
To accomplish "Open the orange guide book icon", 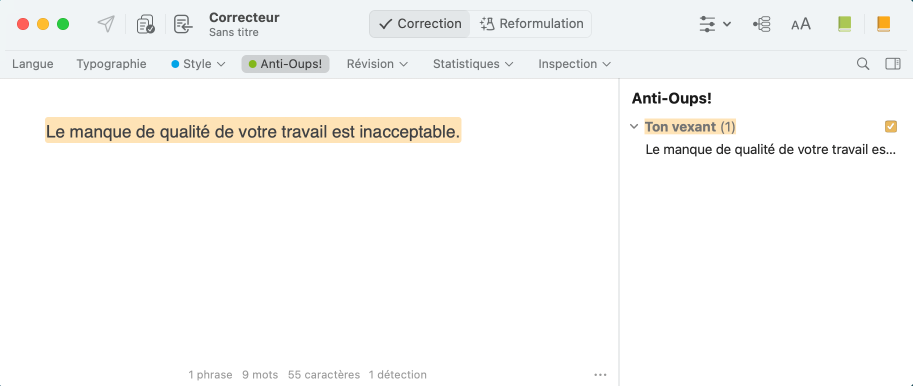I will pyautogui.click(x=883, y=24).
